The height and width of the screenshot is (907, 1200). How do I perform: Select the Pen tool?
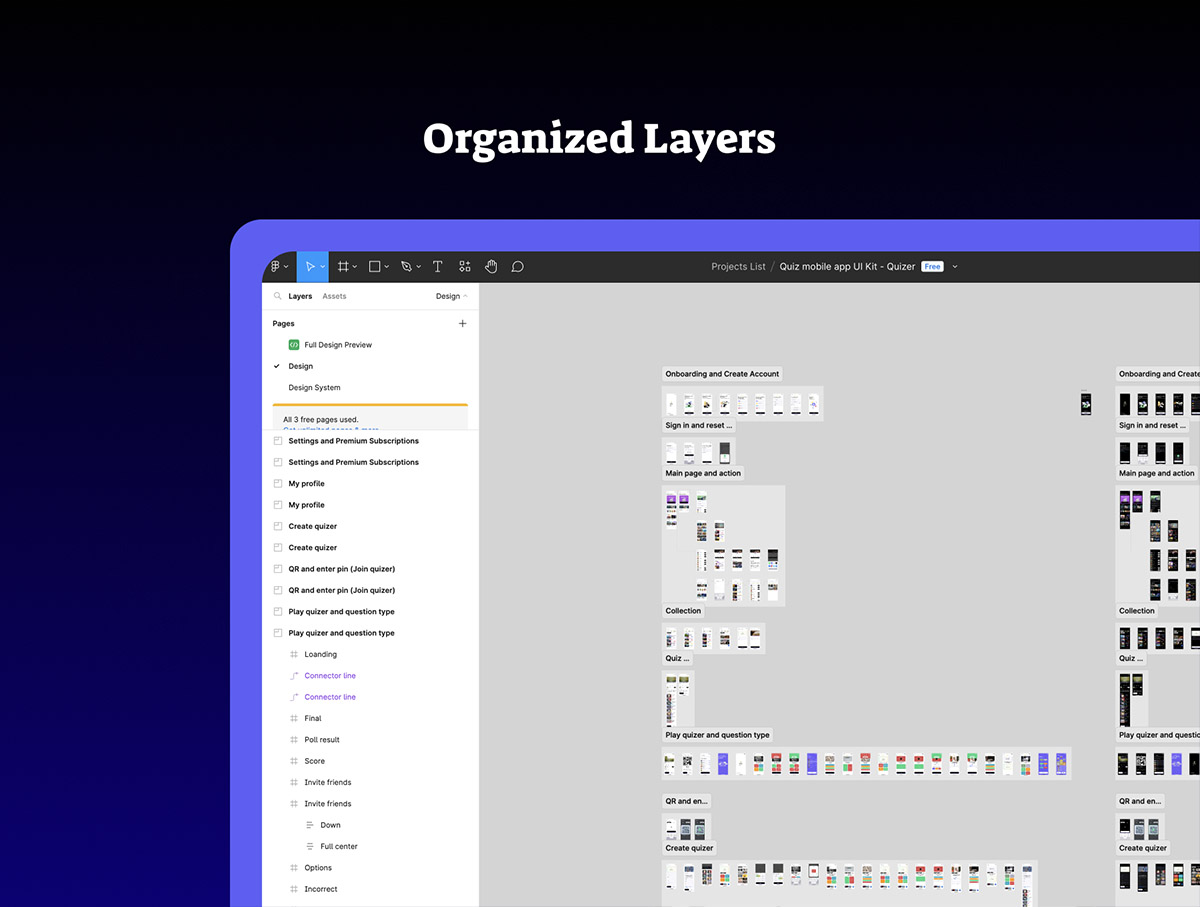[405, 267]
